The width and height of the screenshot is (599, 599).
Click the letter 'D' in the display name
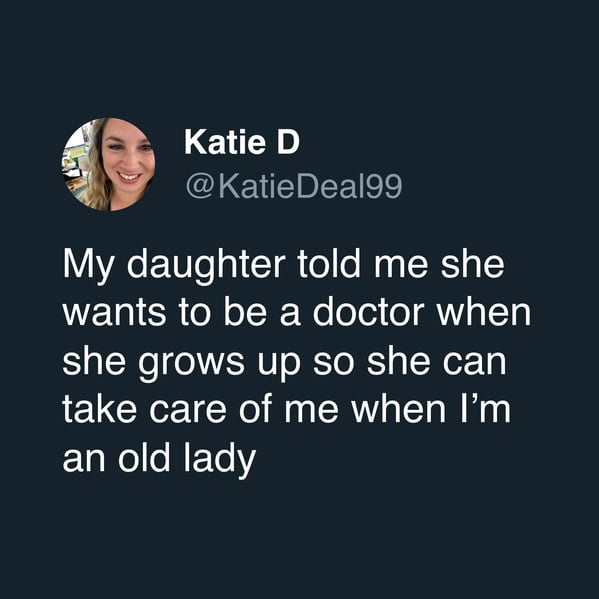pos(288,142)
